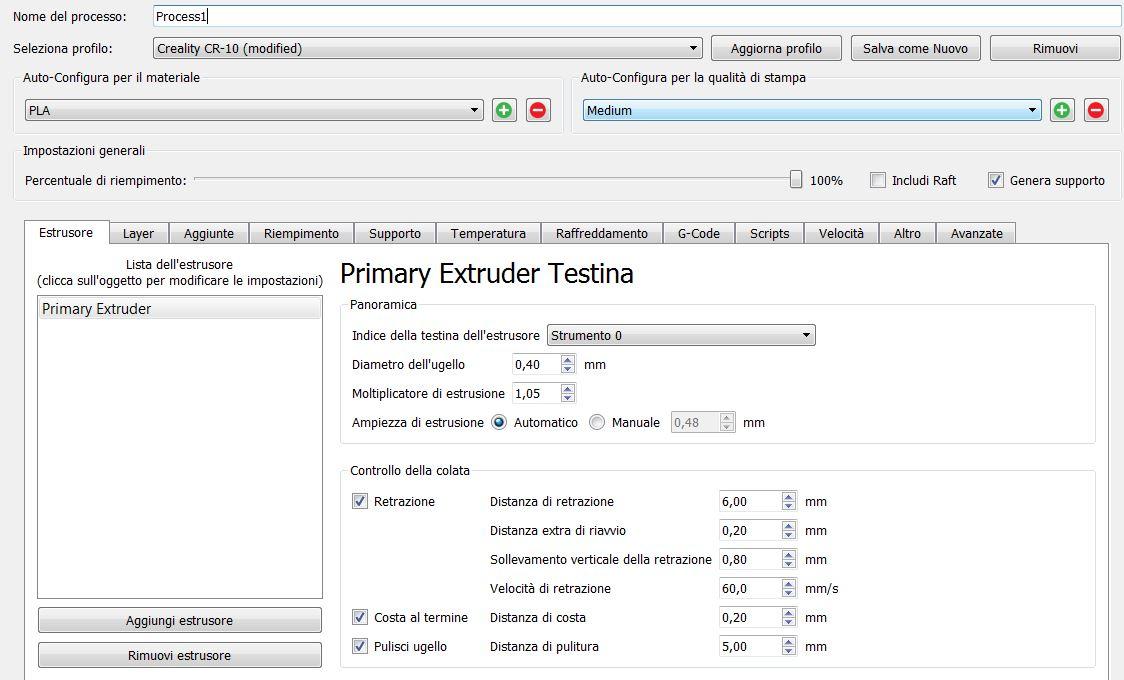
Task: Click Salva come Nuovo button
Action: pyautogui.click(x=915, y=49)
